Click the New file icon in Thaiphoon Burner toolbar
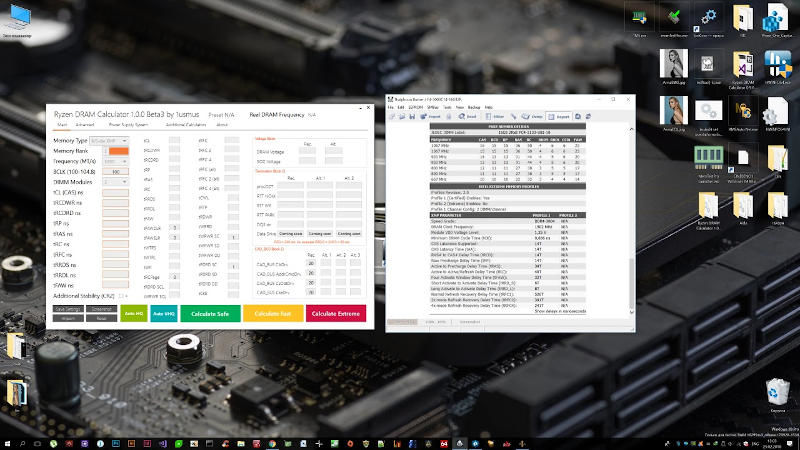This screenshot has width=800, height=450. pos(392,117)
